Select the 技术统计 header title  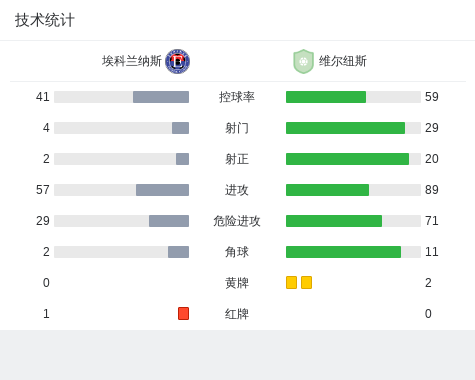click(45, 20)
